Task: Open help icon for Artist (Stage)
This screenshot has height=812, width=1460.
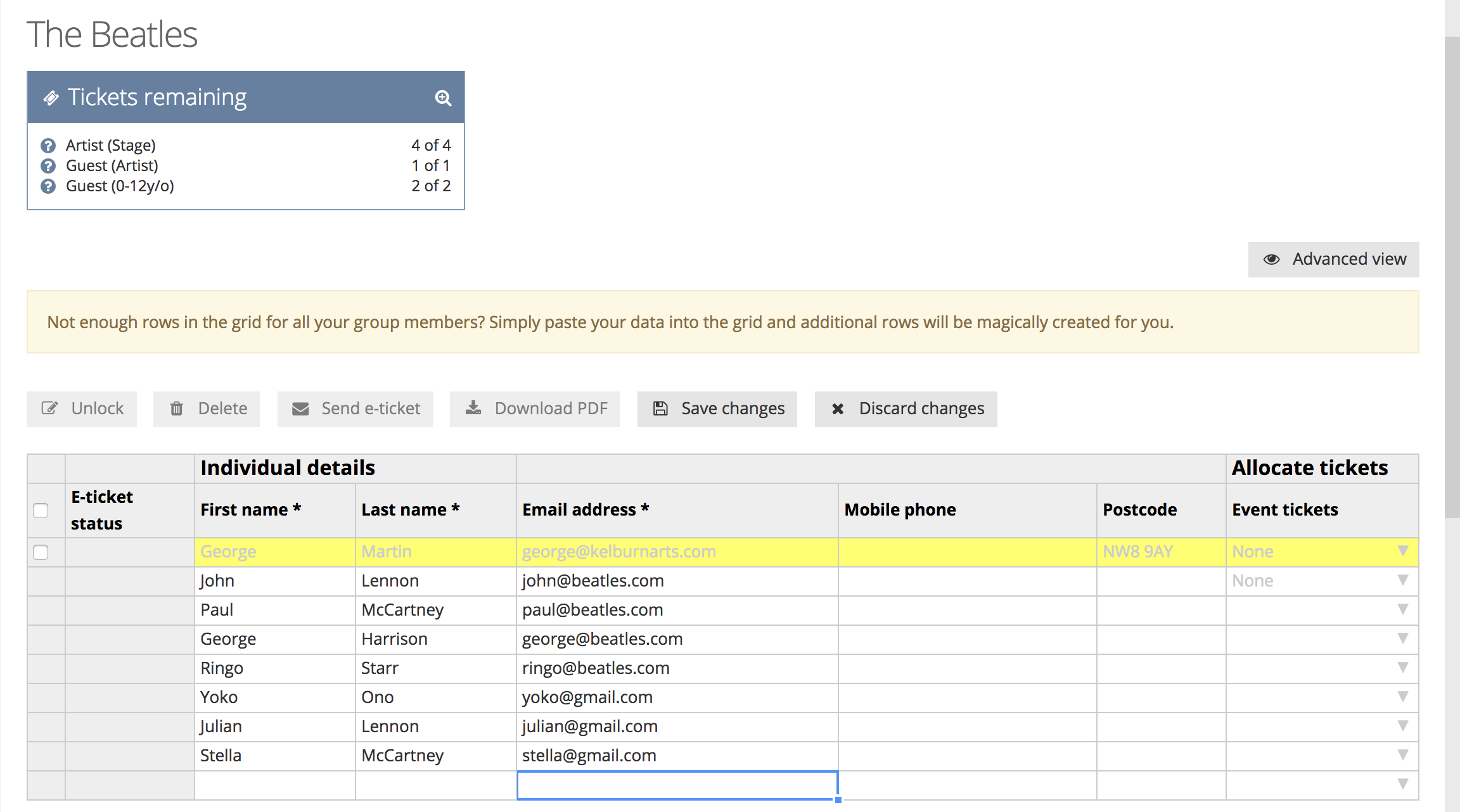Action: pos(48,146)
